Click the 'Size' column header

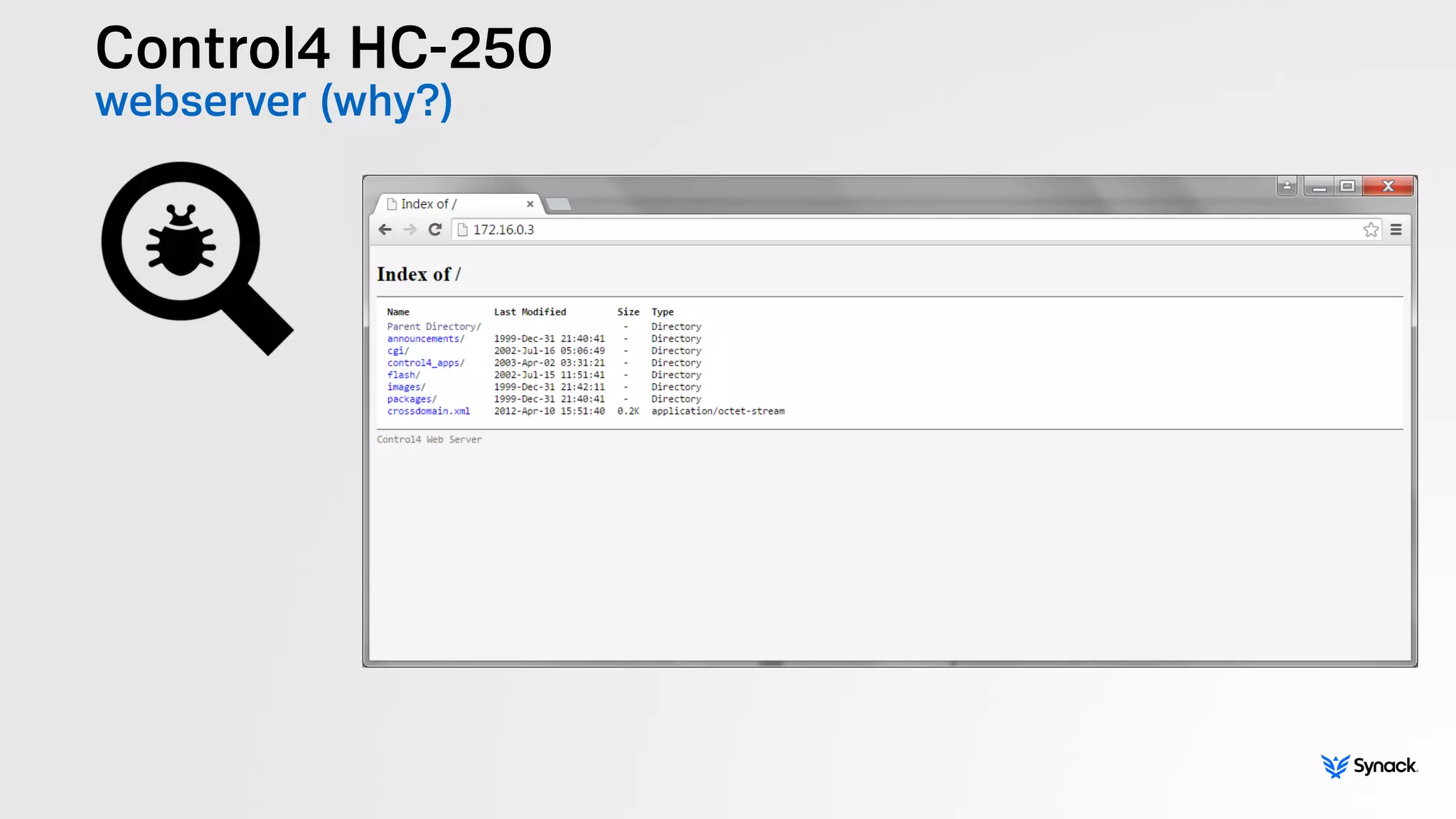[x=628, y=312]
